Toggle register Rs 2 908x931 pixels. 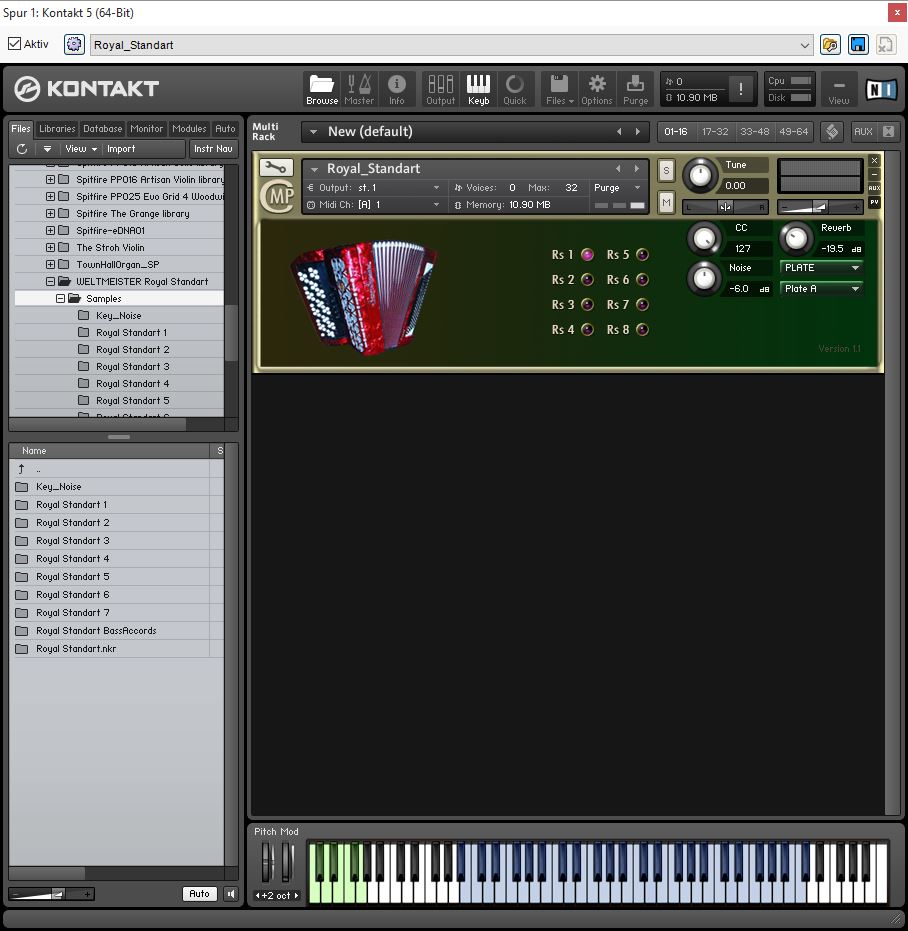pos(587,280)
